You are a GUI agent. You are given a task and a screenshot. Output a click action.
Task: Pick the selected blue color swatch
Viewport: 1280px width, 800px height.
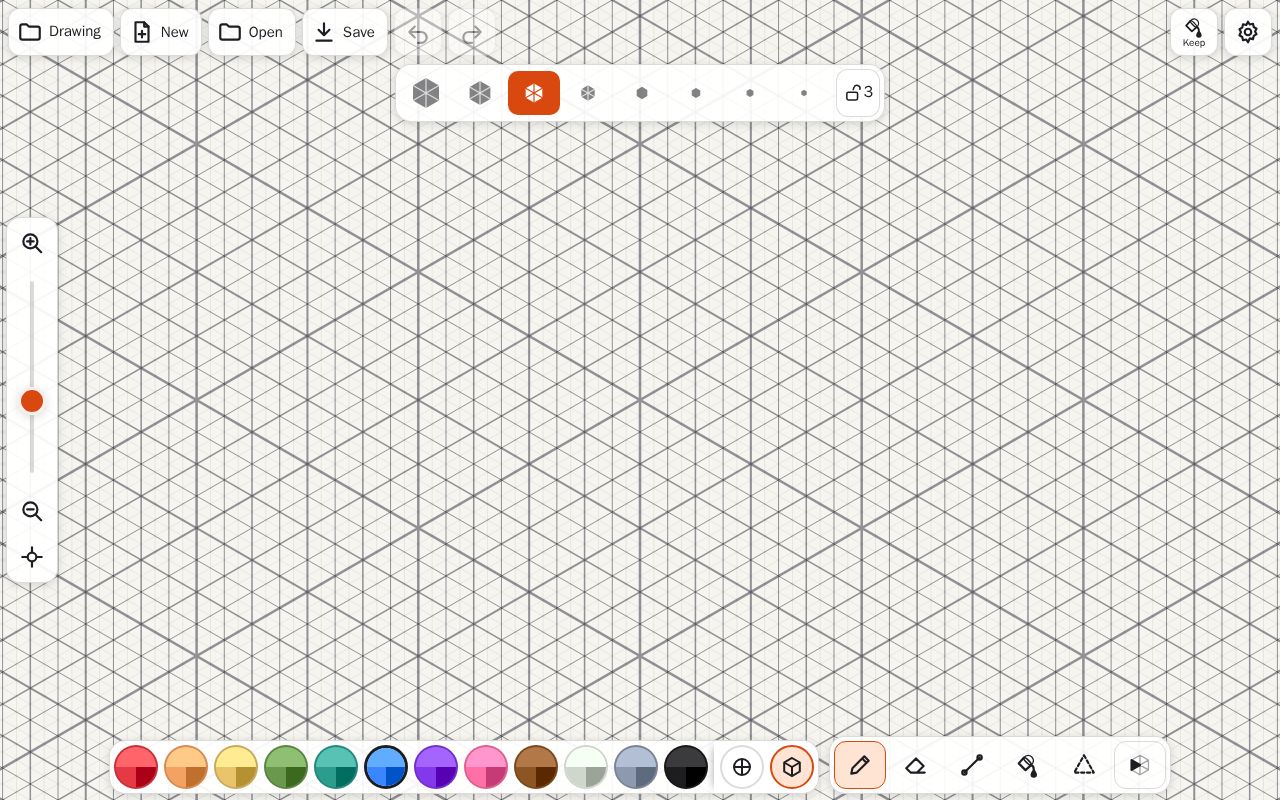[x=386, y=767]
